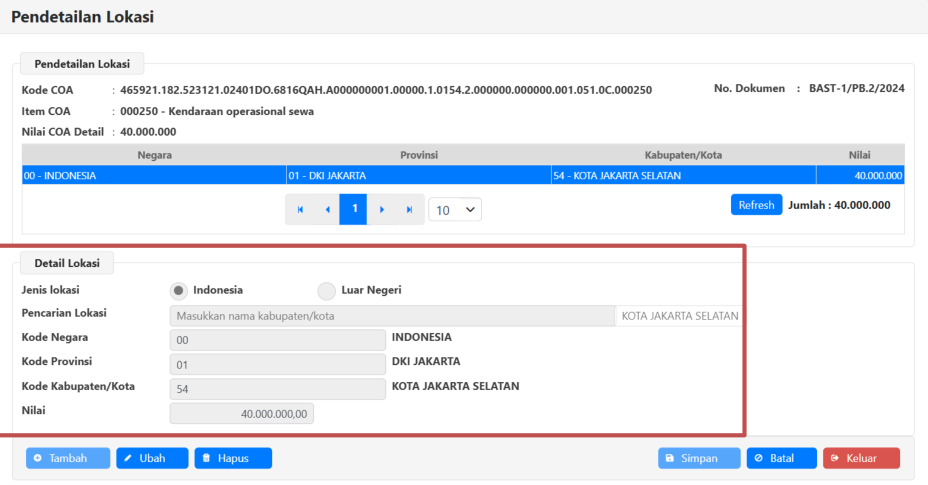Jump to last page arrow
Viewport: 928px width, 485px height.
[408, 210]
